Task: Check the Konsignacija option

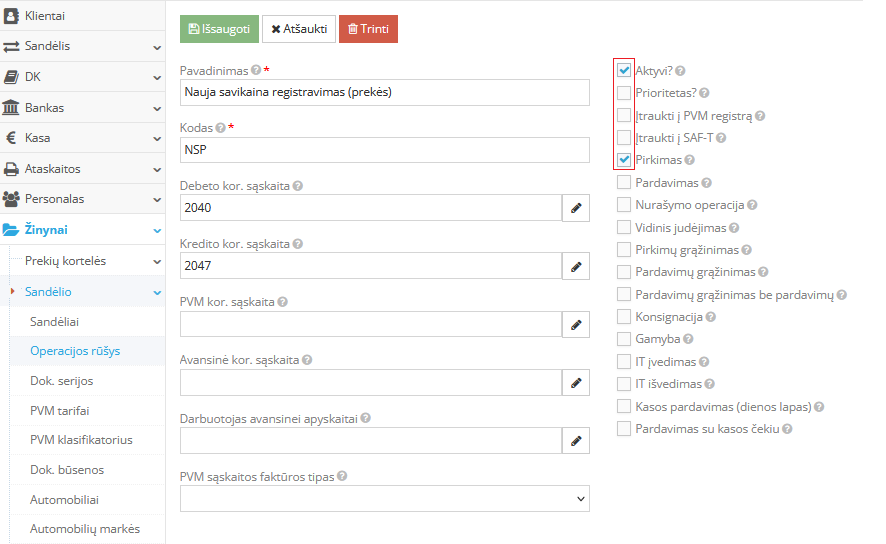Action: (624, 317)
